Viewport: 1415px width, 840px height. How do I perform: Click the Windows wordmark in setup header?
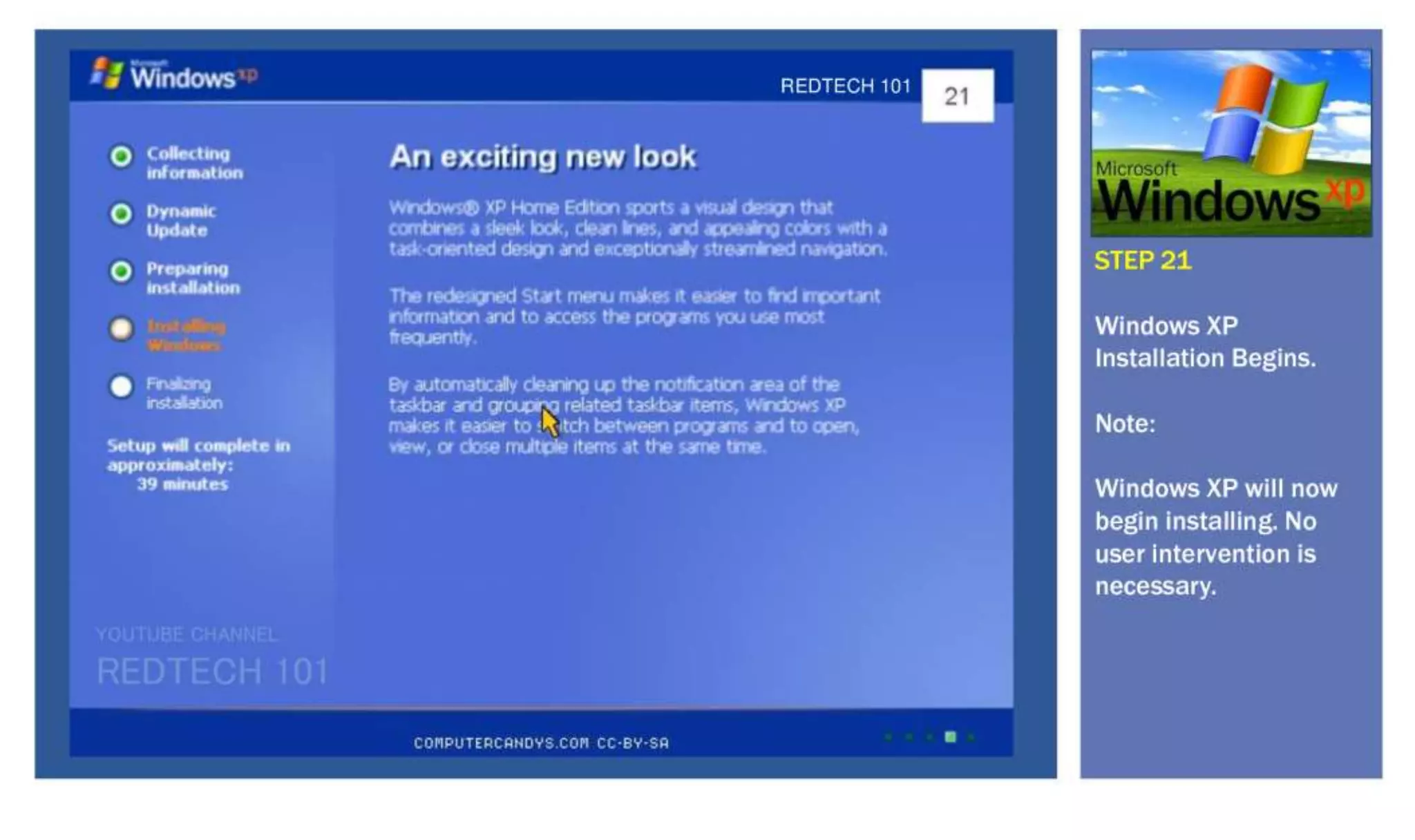pyautogui.click(x=183, y=77)
